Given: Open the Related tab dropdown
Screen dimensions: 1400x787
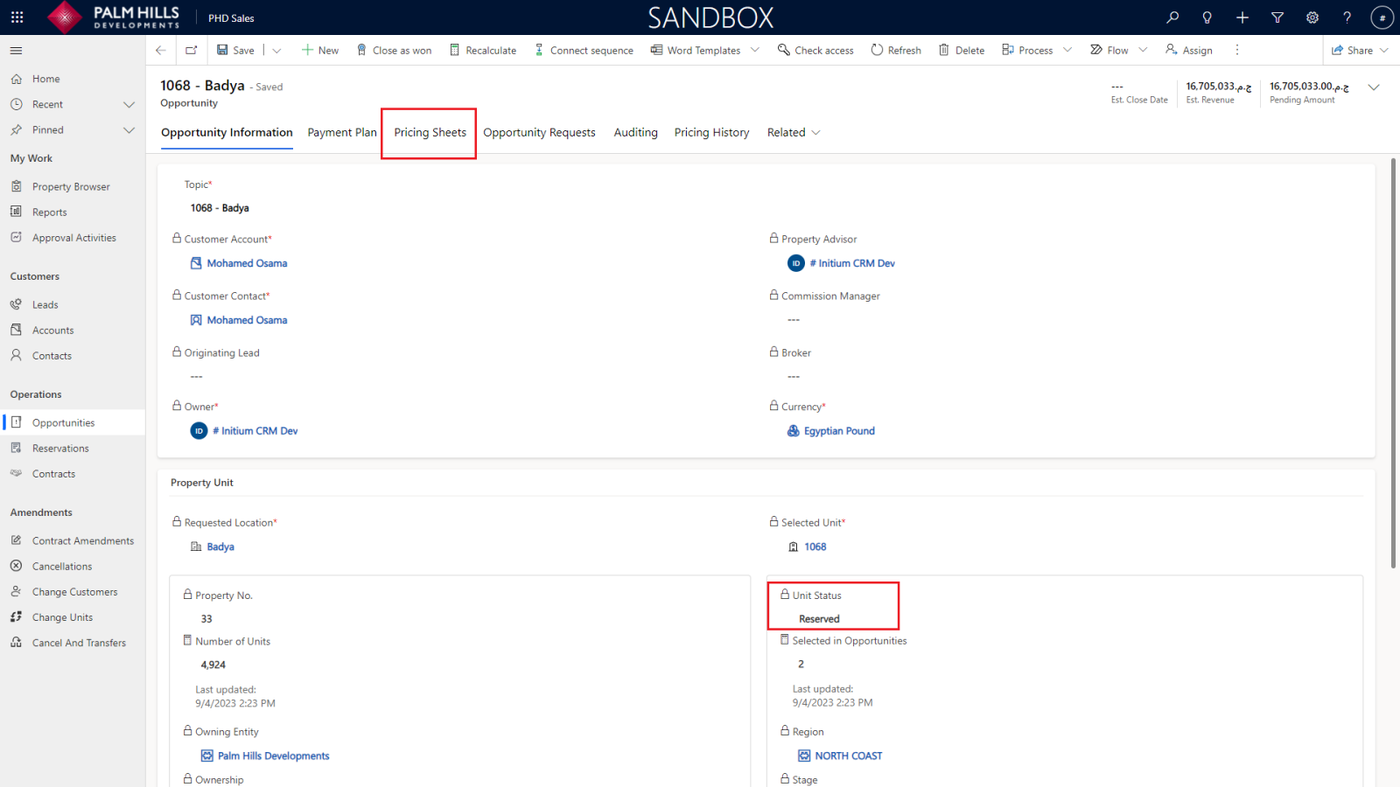Looking at the screenshot, I should tap(794, 132).
